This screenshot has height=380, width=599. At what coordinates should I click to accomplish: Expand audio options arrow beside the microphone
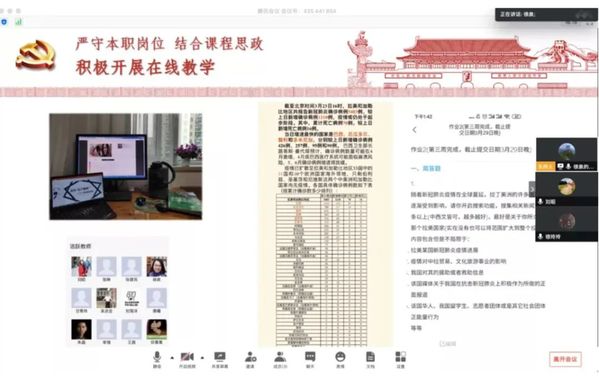[172, 358]
